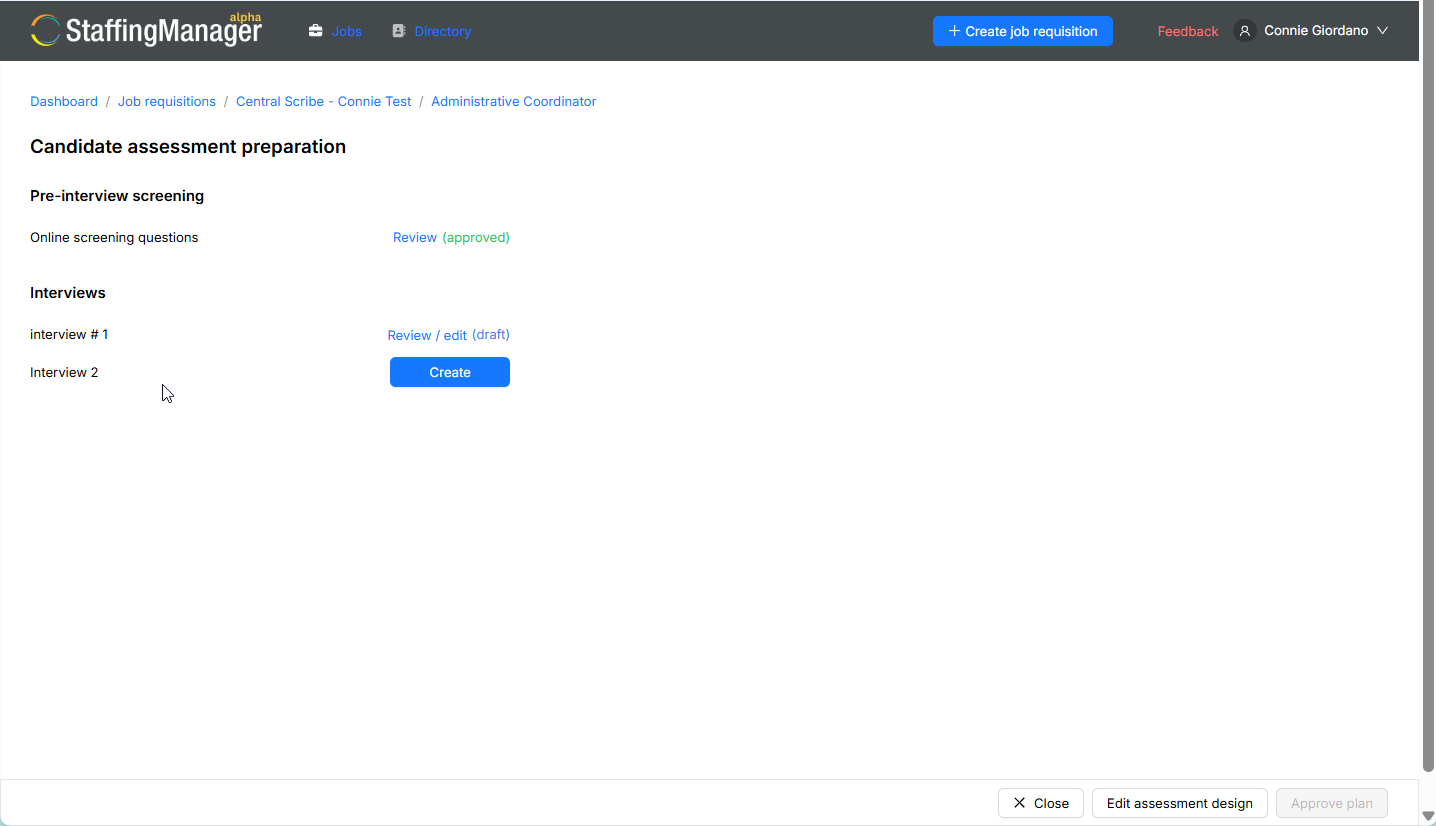Click the StaffingManager logo
1436x826 pixels.
pyautogui.click(x=146, y=30)
